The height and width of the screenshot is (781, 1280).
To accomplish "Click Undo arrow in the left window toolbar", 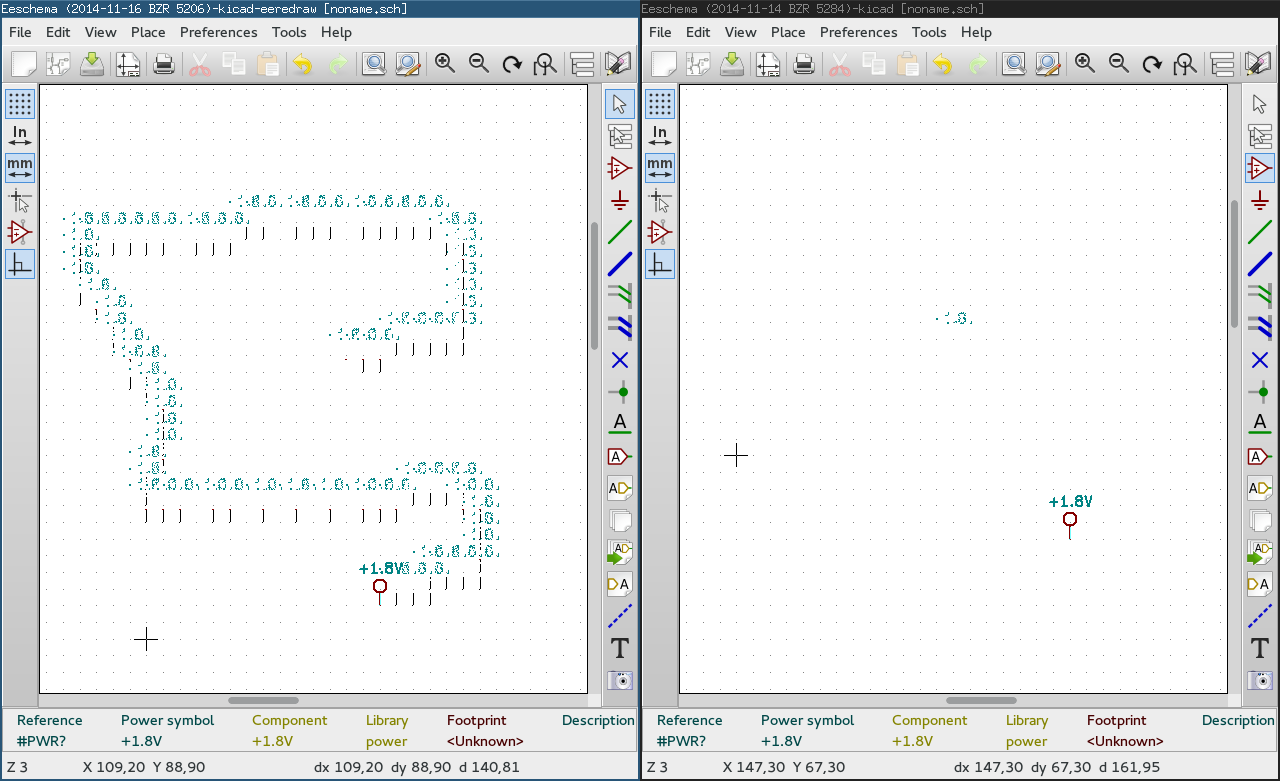I will [301, 64].
